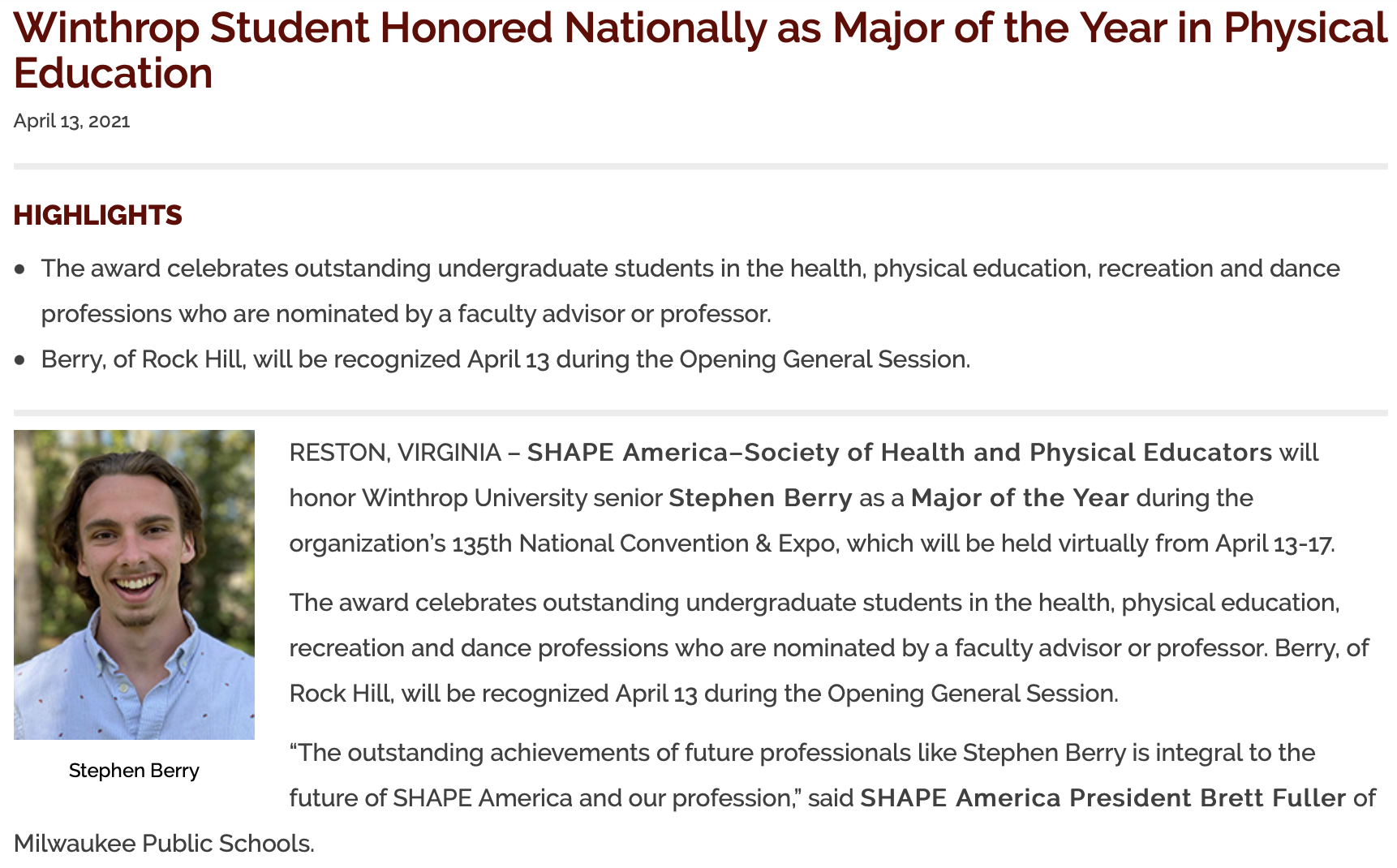Click bold "Stephen Berry" name in article body
1397x868 pixels.
760,498
